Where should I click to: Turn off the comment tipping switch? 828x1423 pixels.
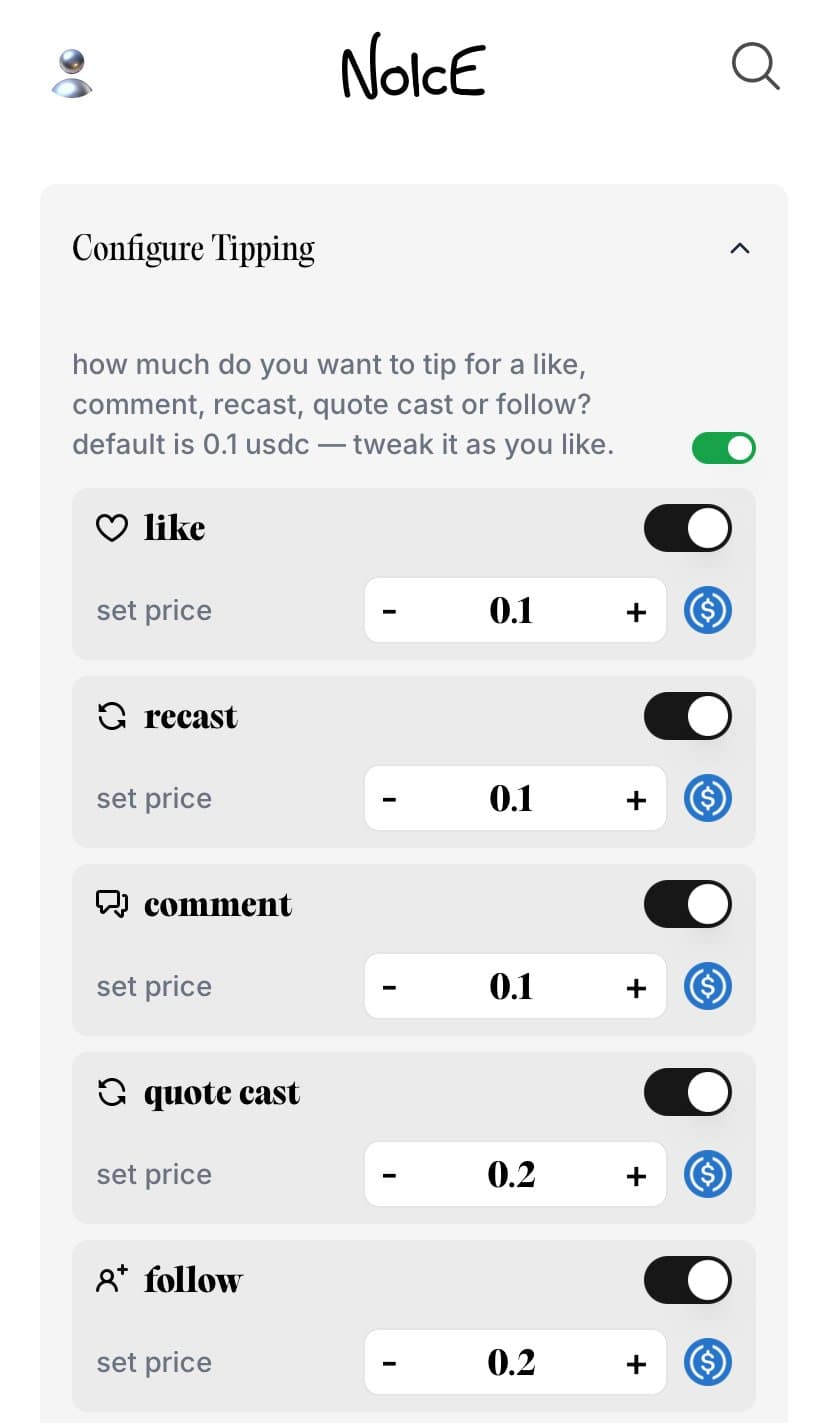tap(688, 904)
